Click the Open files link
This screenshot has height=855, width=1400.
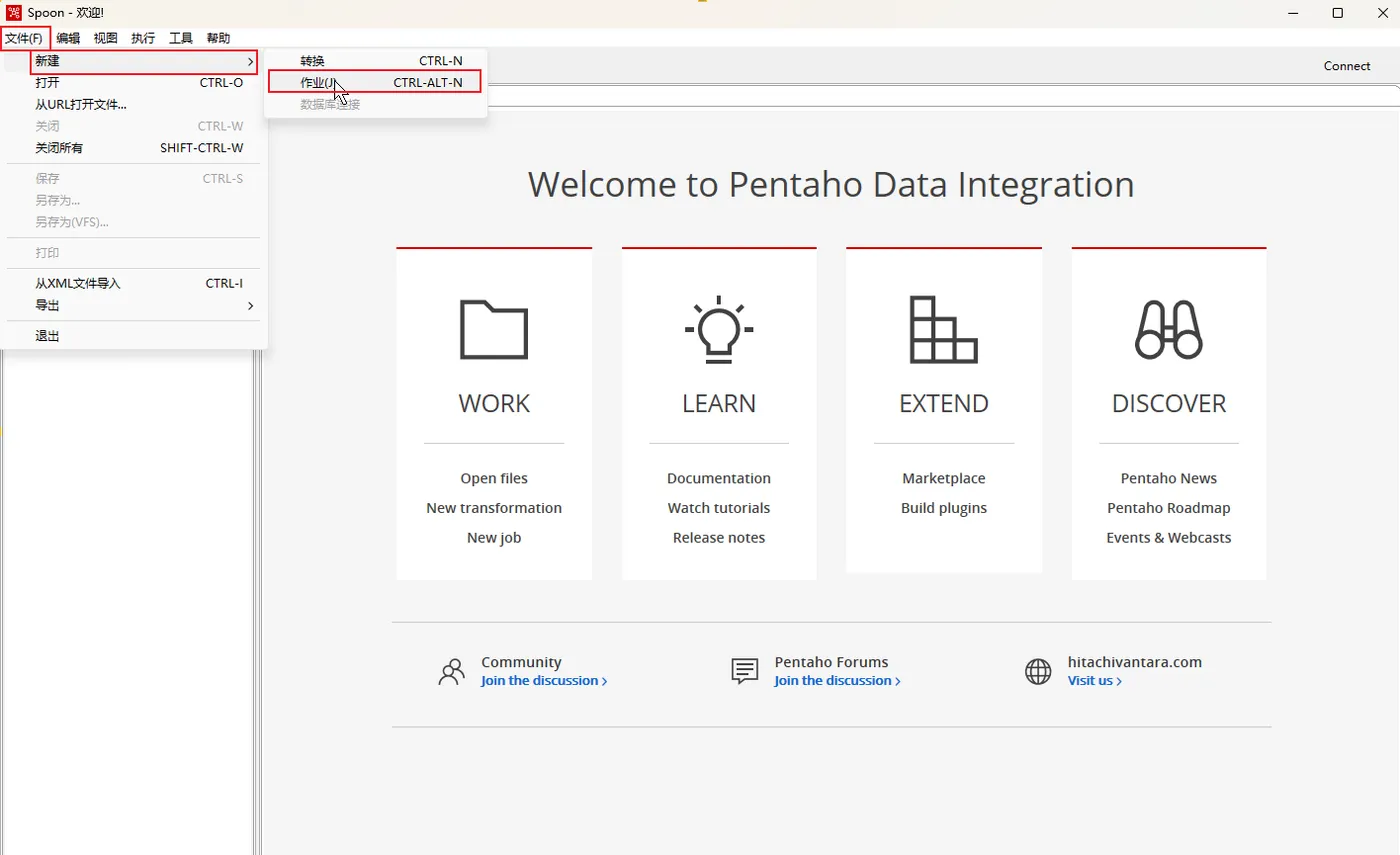point(494,478)
